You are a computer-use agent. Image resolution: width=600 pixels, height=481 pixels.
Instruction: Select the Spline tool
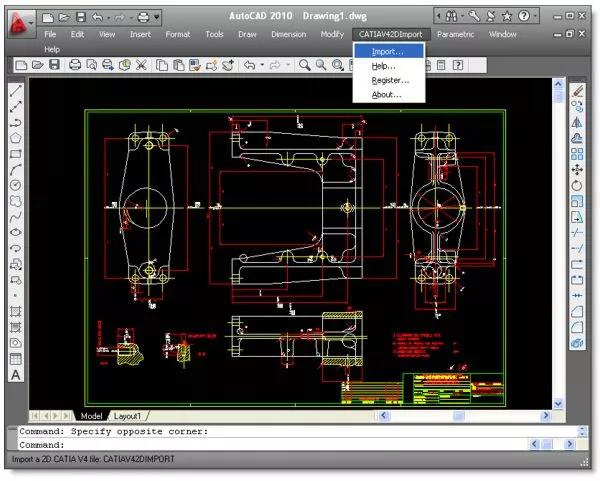16,217
